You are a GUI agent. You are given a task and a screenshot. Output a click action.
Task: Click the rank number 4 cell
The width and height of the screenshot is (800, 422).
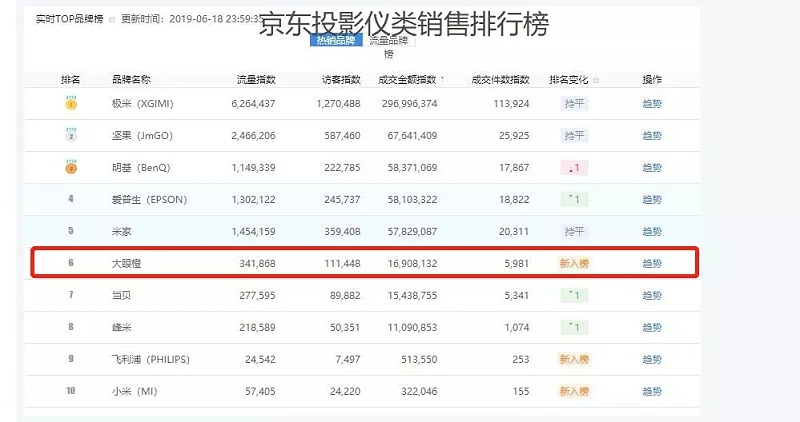[x=71, y=199]
